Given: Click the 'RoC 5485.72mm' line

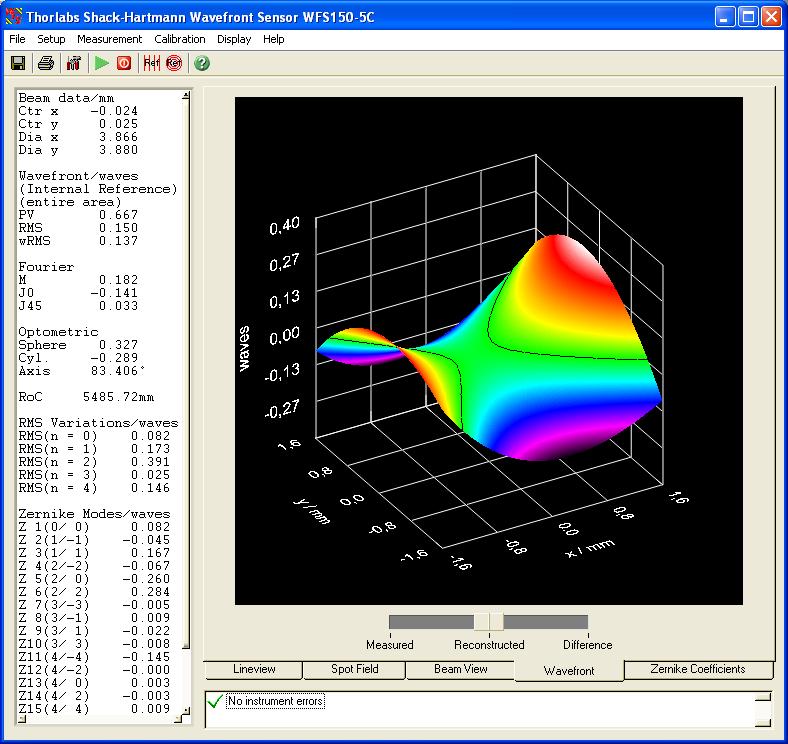Looking at the screenshot, I should click(86, 397).
